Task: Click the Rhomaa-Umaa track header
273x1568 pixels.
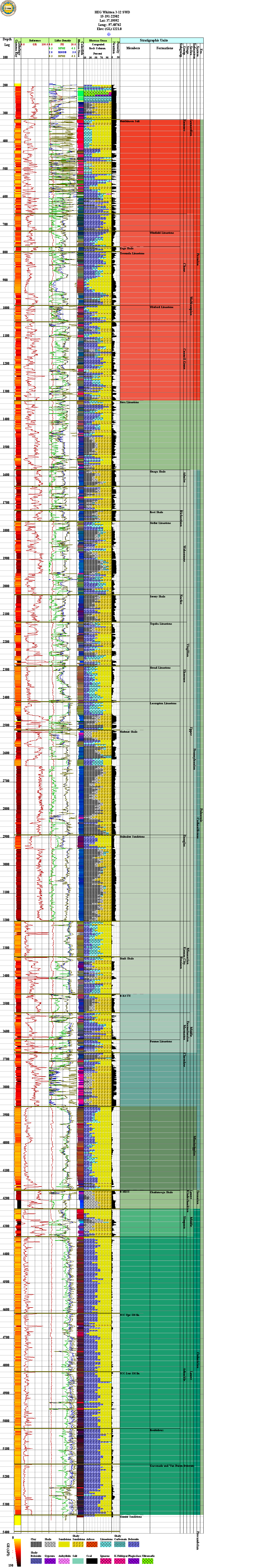Action: click(x=97, y=40)
